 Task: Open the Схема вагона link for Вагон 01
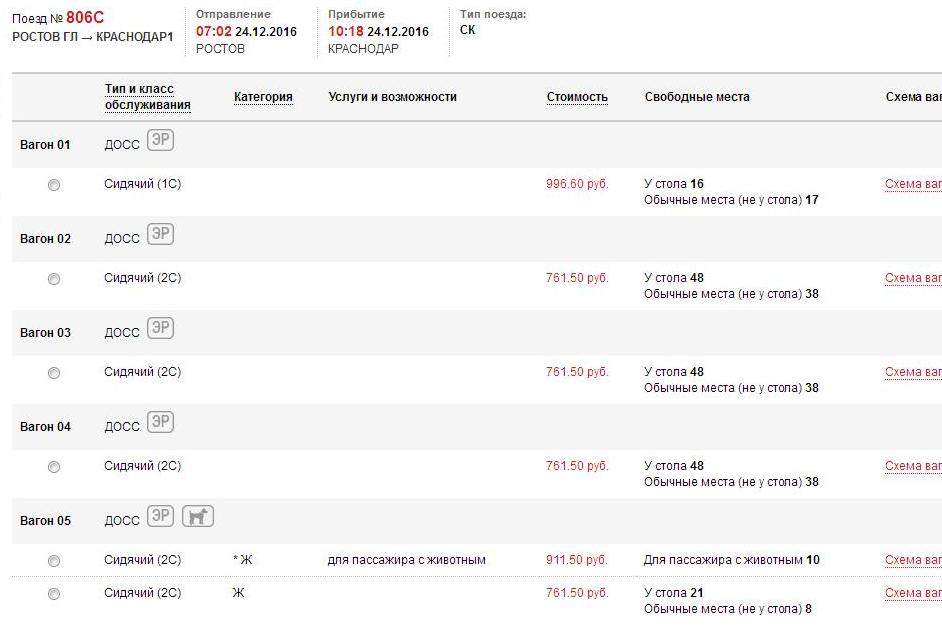913,184
